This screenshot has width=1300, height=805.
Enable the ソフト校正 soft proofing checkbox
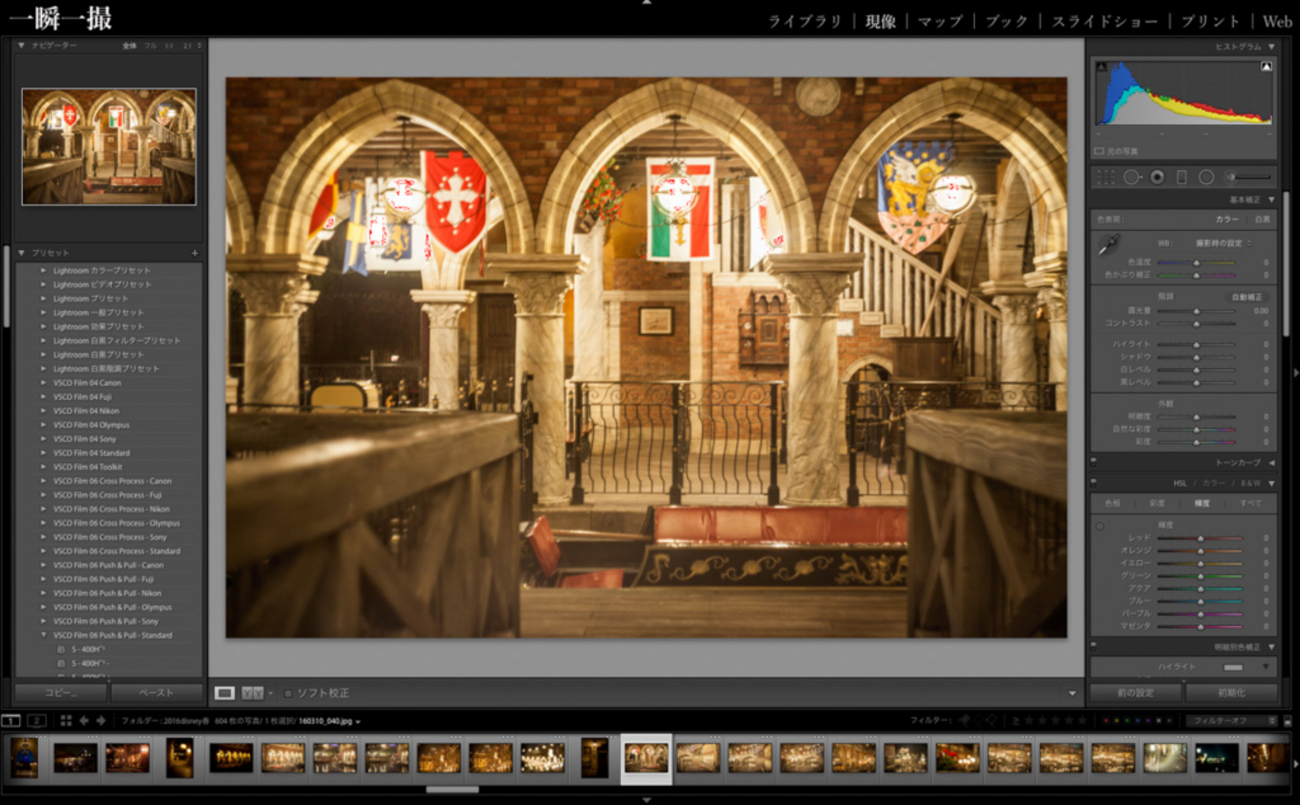pyautogui.click(x=288, y=693)
